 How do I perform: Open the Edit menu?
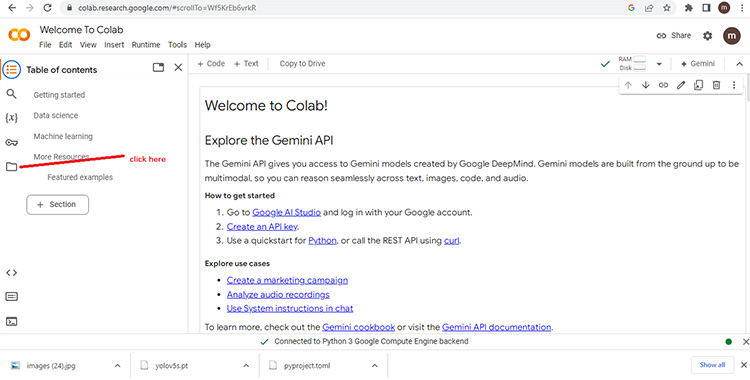click(66, 45)
